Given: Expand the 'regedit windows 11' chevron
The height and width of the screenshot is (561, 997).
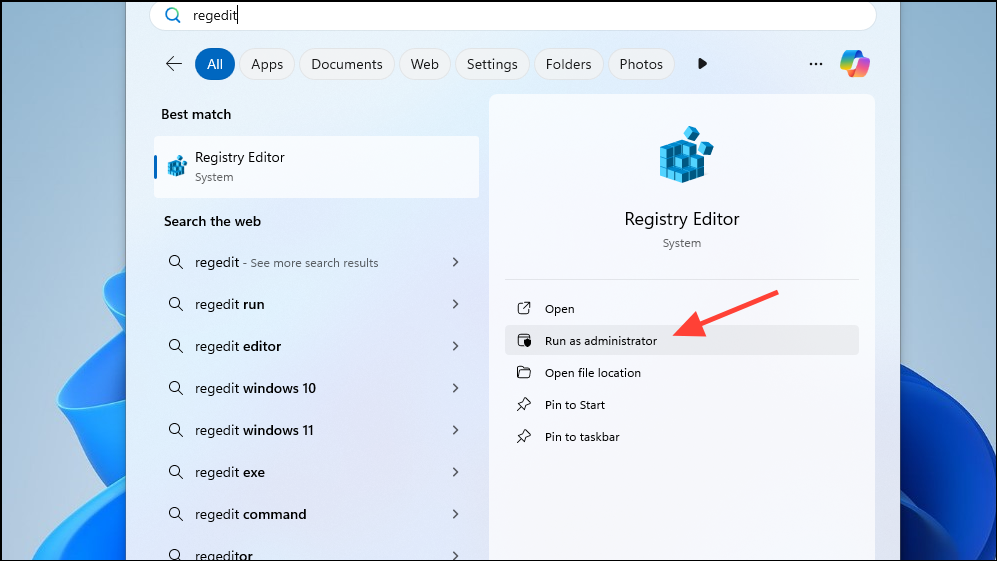Looking at the screenshot, I should click(455, 430).
